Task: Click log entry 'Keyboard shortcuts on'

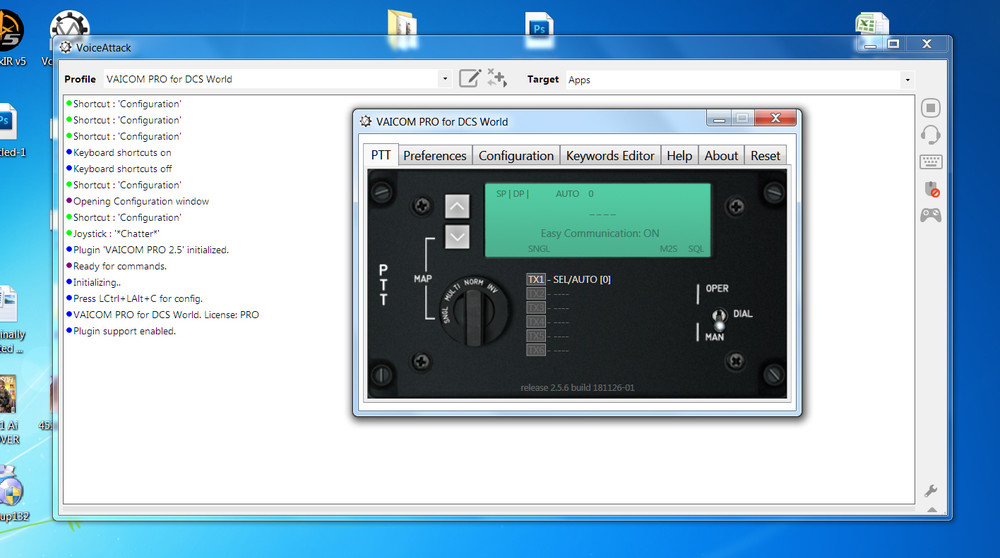Action: pyautogui.click(x=122, y=152)
